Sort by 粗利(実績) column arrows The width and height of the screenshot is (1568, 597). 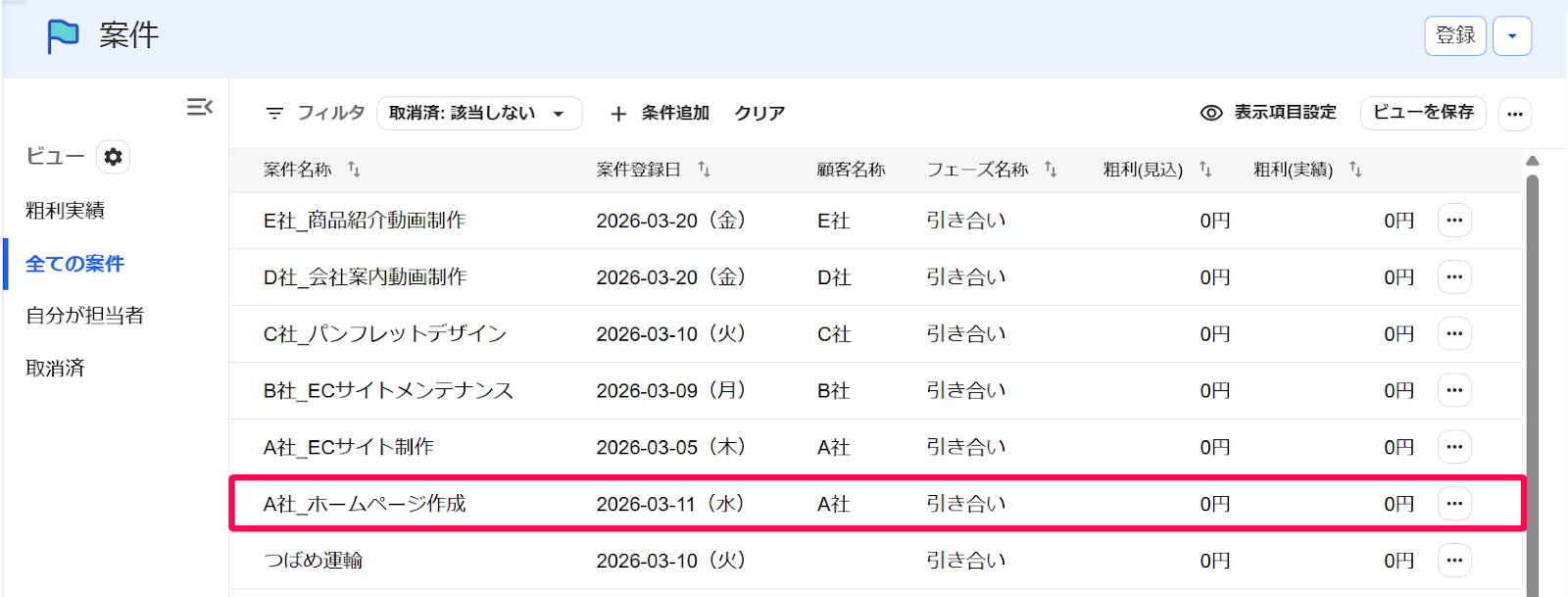click(1355, 170)
